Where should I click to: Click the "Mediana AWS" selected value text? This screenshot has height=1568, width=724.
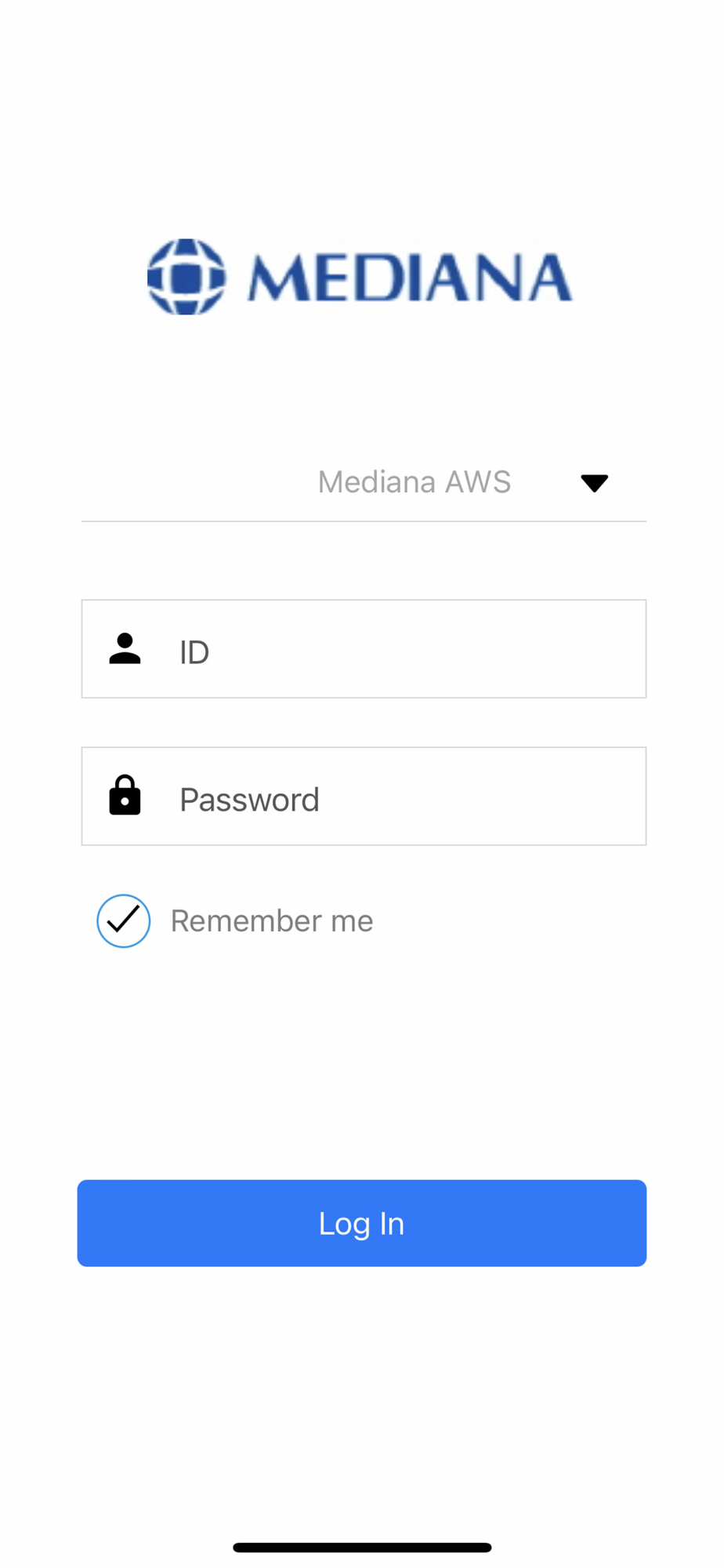(x=414, y=482)
